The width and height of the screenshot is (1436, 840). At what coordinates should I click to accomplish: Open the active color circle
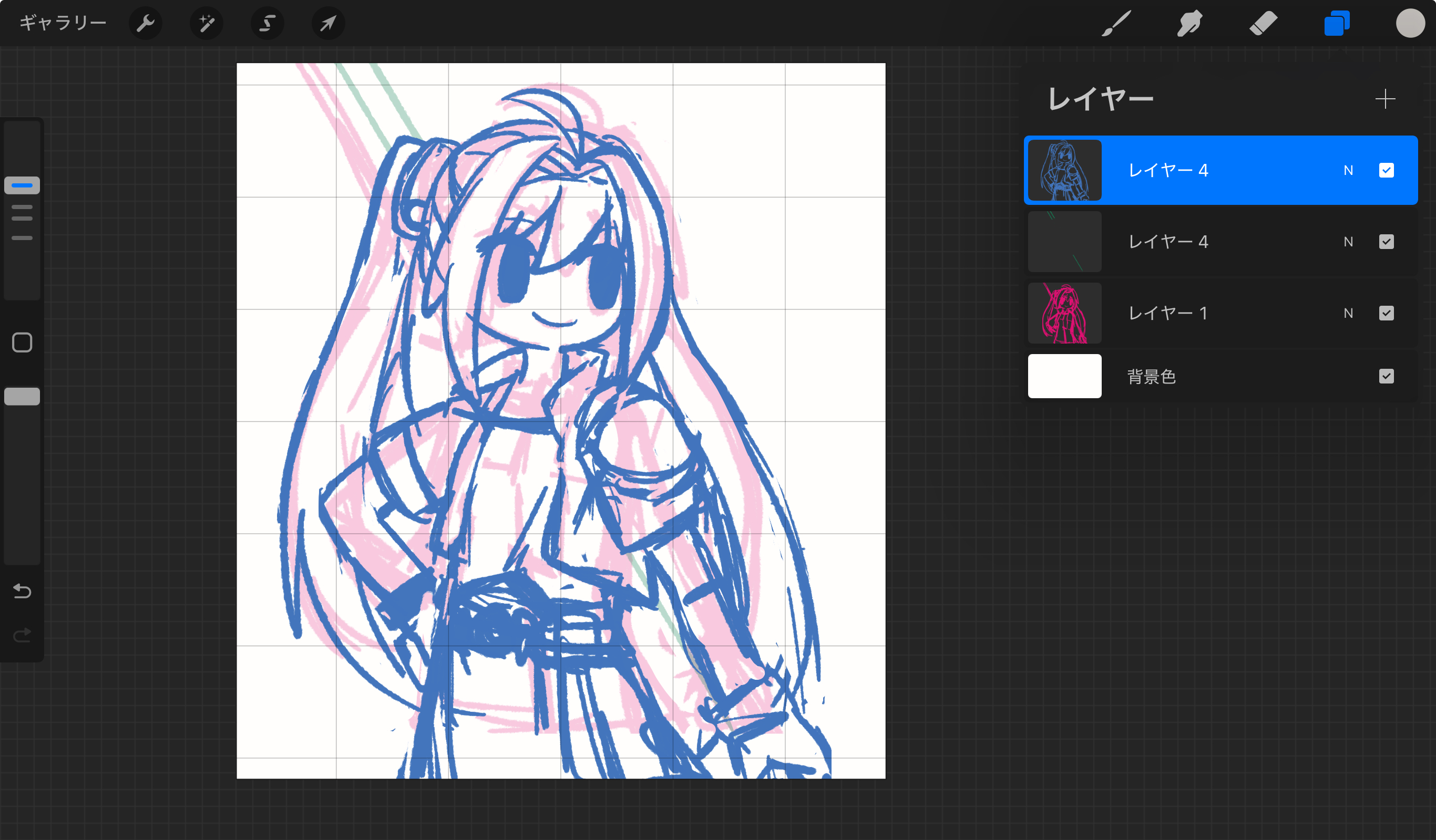pyautogui.click(x=1410, y=23)
